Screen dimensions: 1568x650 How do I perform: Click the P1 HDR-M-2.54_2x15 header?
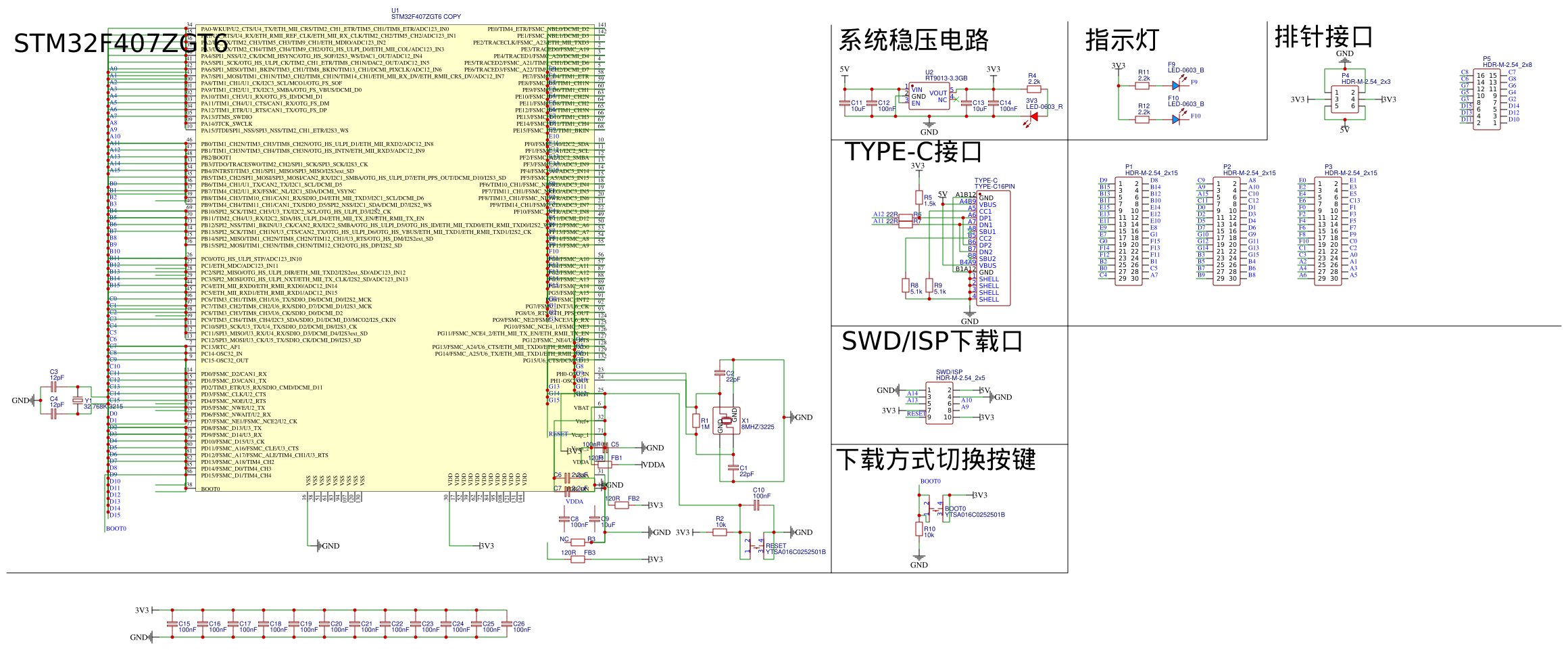point(1129,231)
